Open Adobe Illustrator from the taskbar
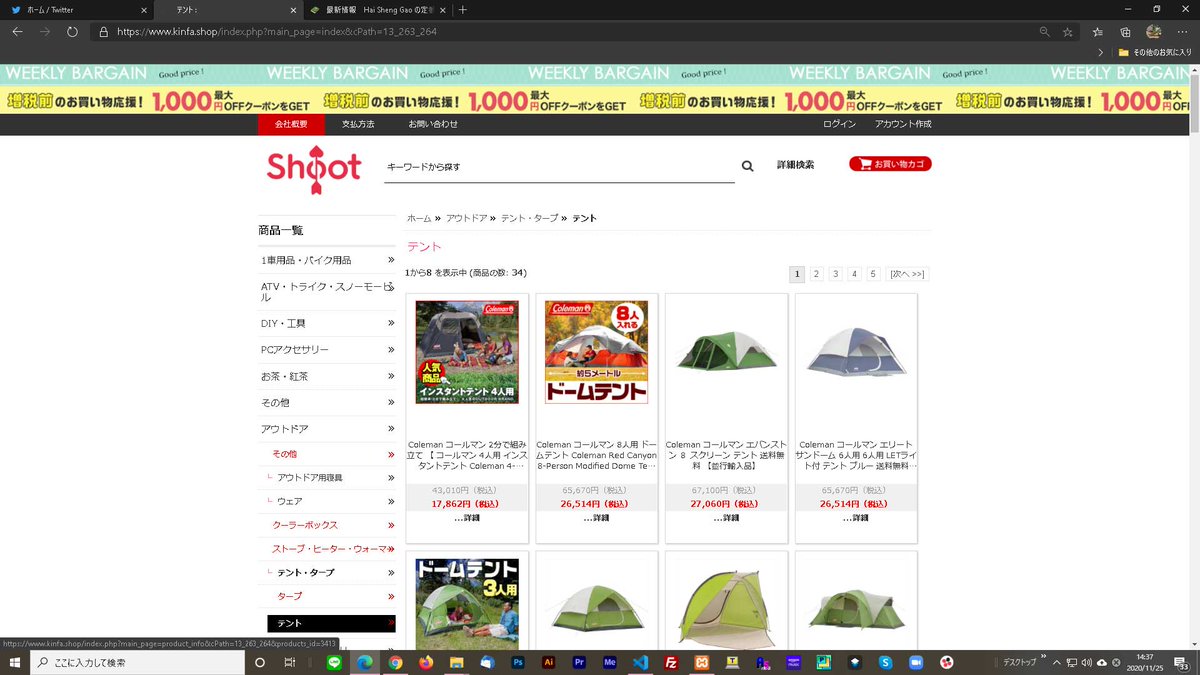The height and width of the screenshot is (675, 1200). [x=548, y=662]
